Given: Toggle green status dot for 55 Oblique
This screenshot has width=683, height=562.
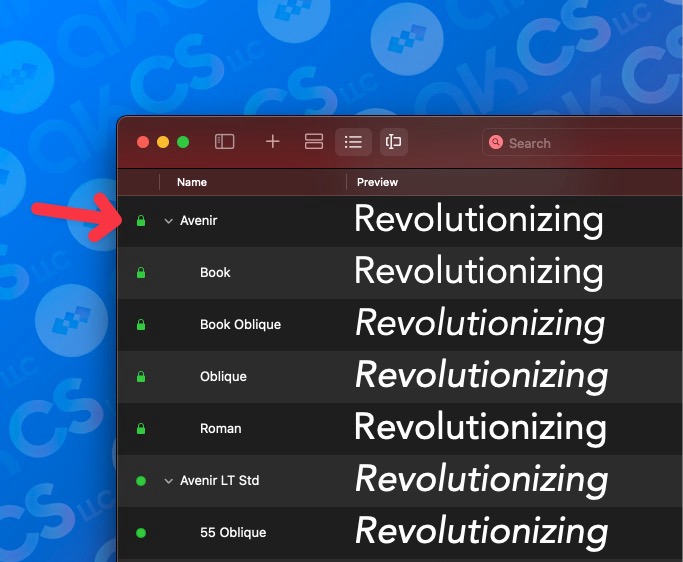Looking at the screenshot, I should tap(141, 532).
